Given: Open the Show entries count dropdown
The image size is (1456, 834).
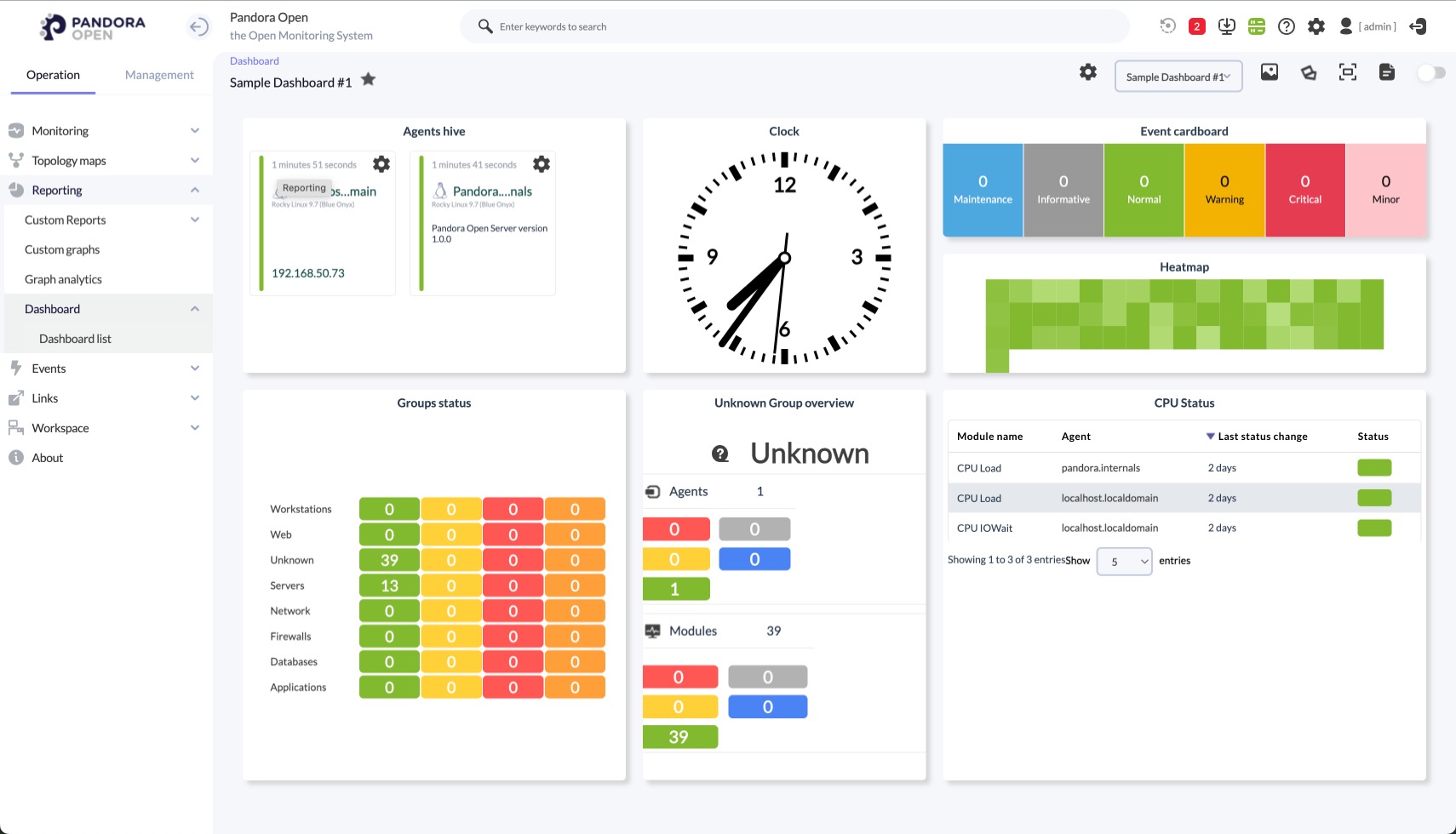Looking at the screenshot, I should coord(1124,562).
